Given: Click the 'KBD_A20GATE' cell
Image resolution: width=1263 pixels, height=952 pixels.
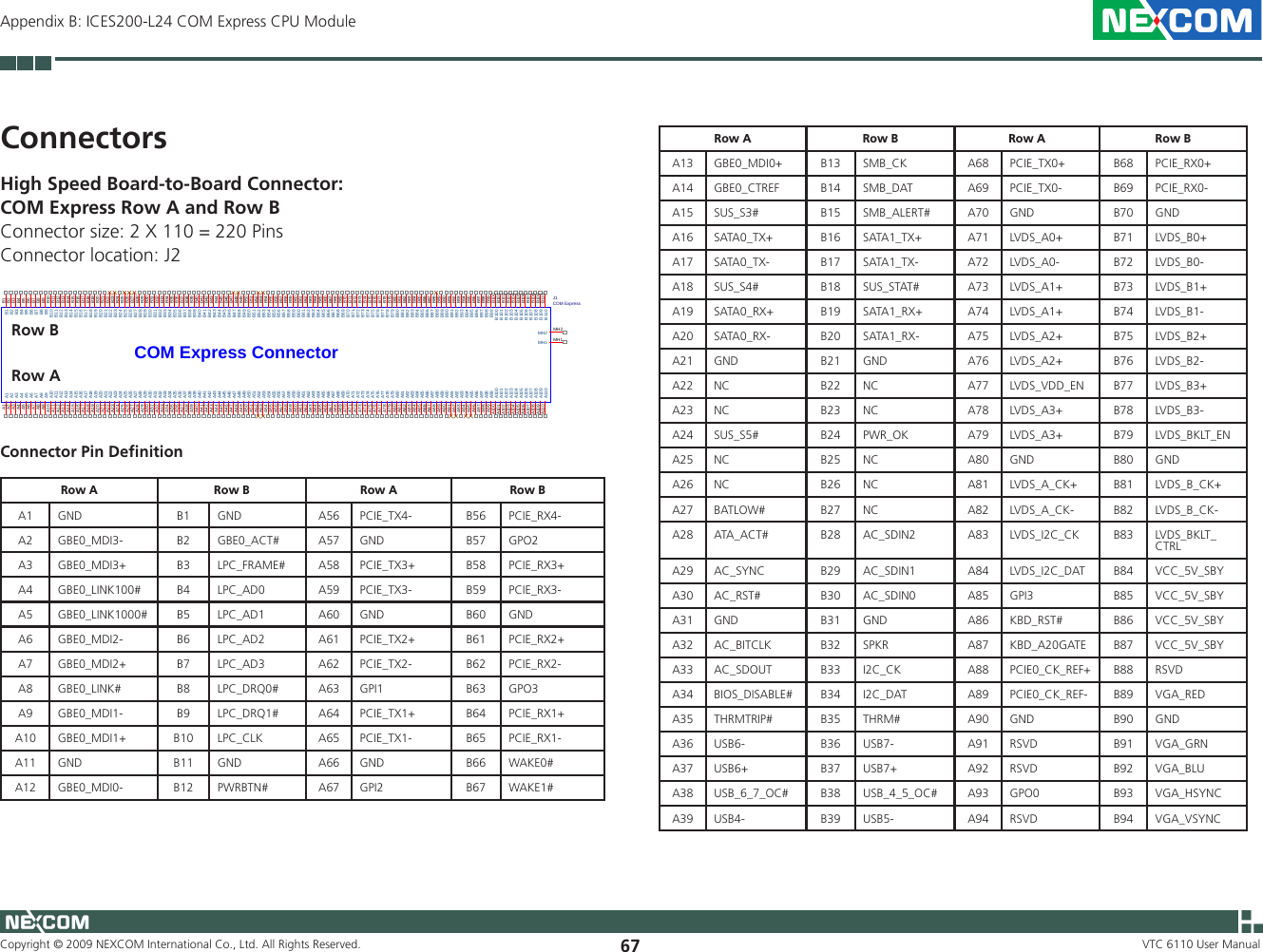Looking at the screenshot, I should [1050, 644].
